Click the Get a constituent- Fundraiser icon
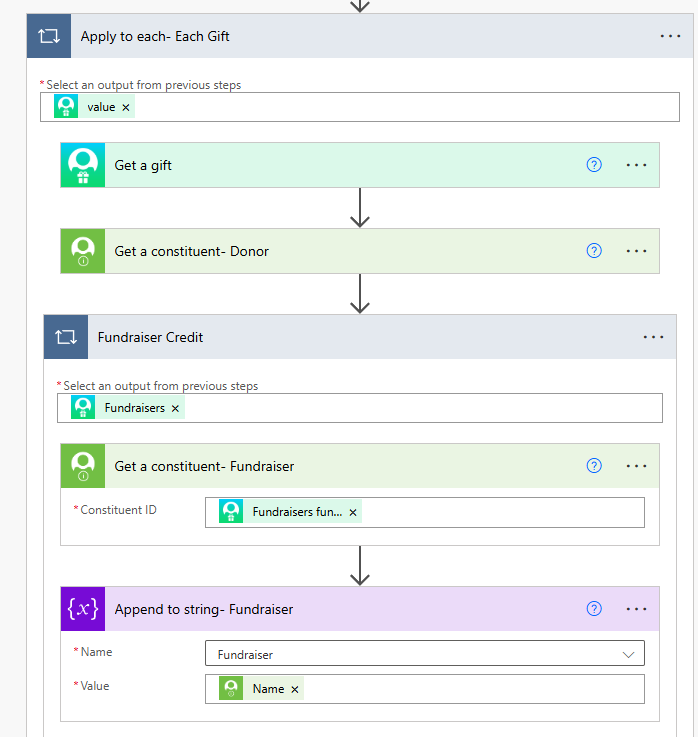Screen dimensions: 698x737 click(83, 466)
